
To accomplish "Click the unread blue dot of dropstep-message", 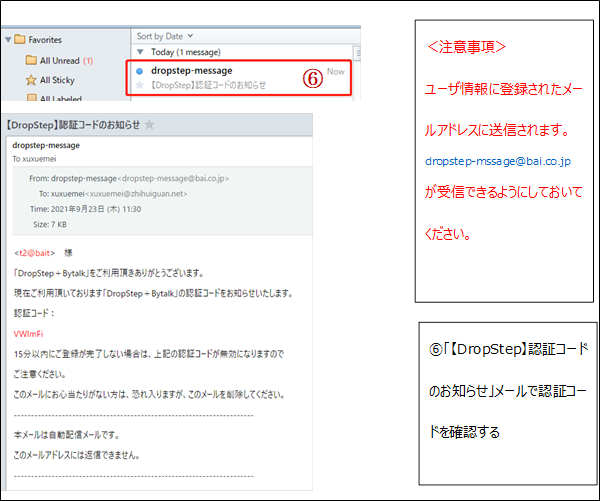I will (x=140, y=71).
